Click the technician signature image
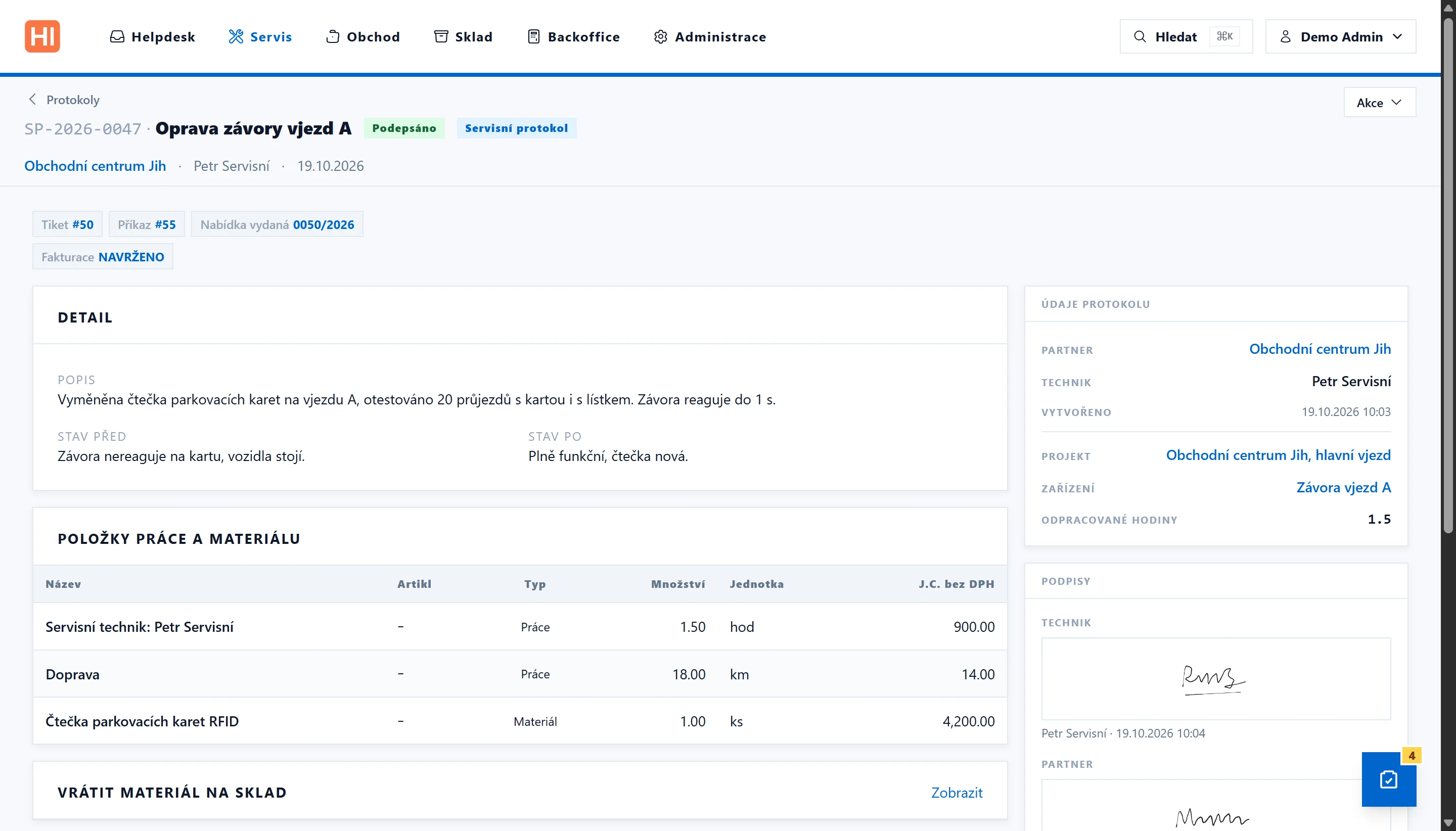Screen dimensions: 1456x831 (1216, 679)
